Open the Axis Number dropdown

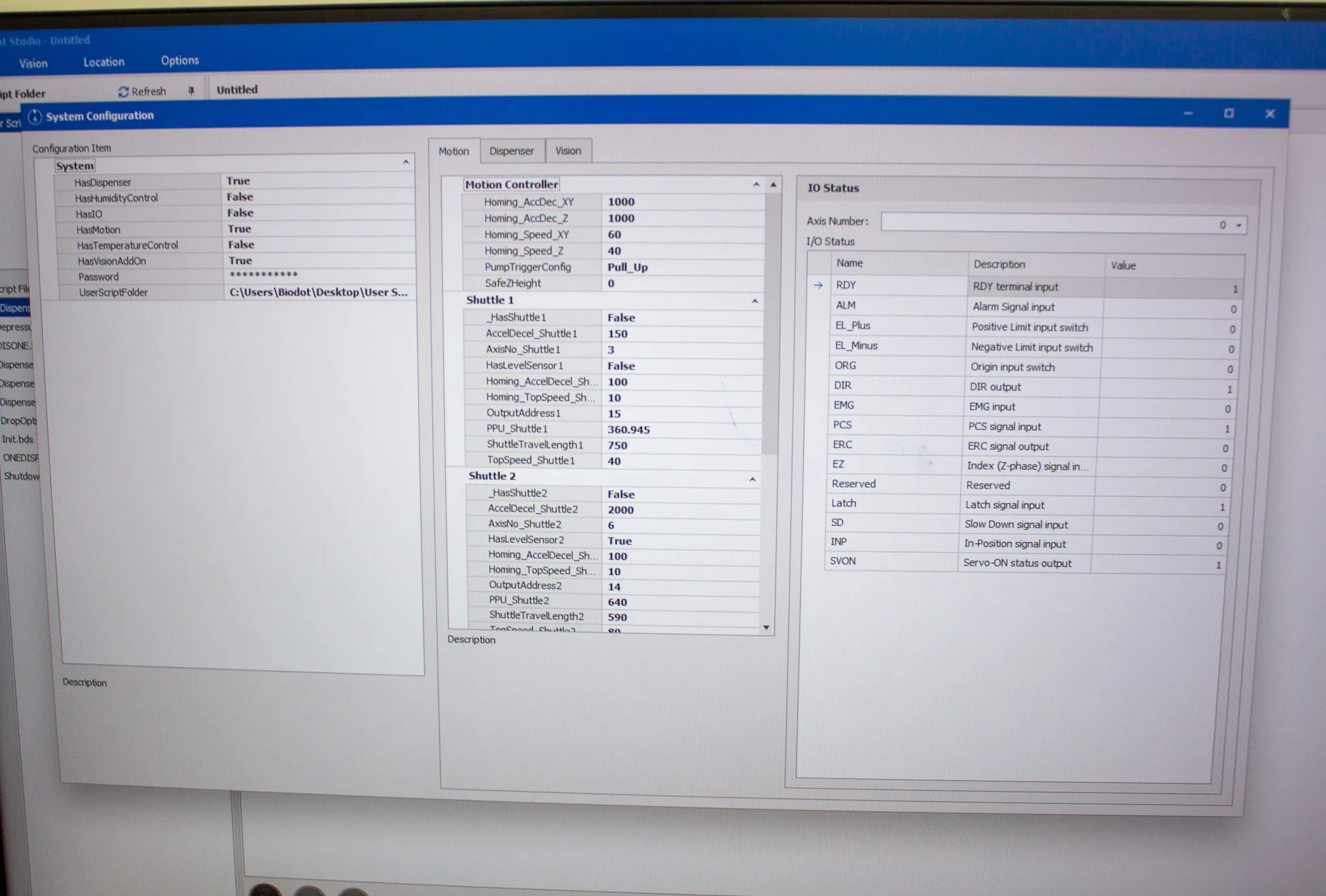(x=1239, y=225)
